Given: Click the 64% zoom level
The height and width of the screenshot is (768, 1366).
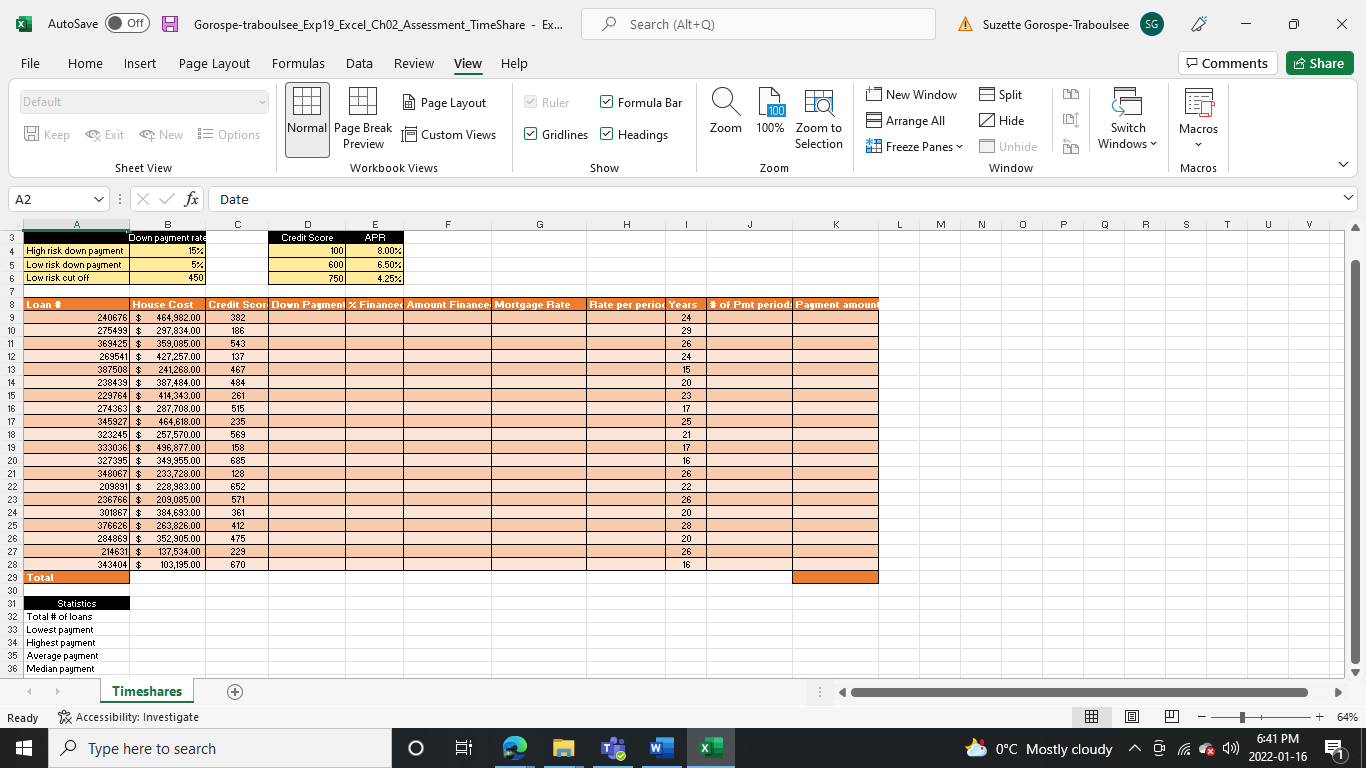Looking at the screenshot, I should click(x=1346, y=717).
